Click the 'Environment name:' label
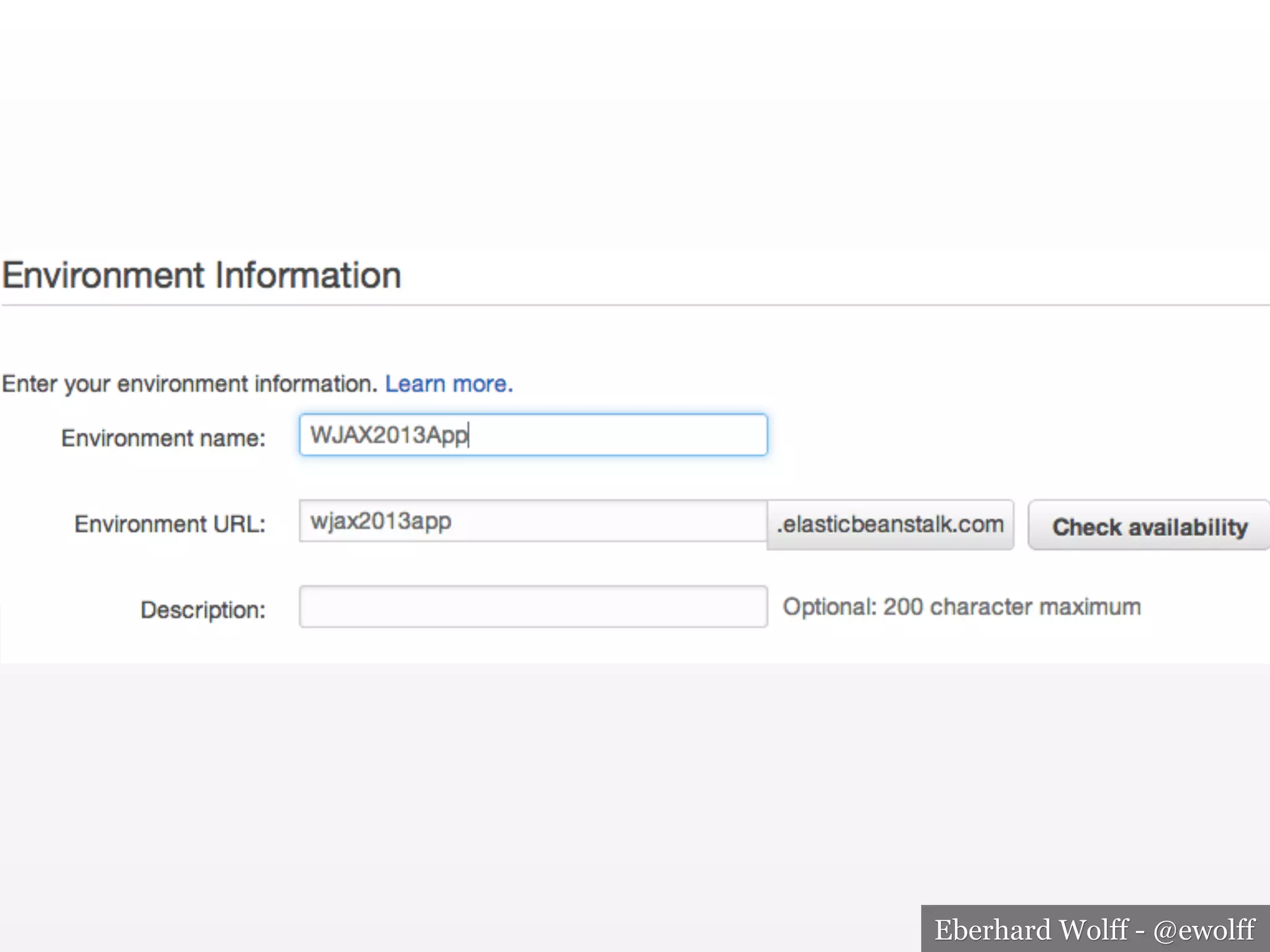Image resolution: width=1270 pixels, height=952 pixels. click(163, 438)
